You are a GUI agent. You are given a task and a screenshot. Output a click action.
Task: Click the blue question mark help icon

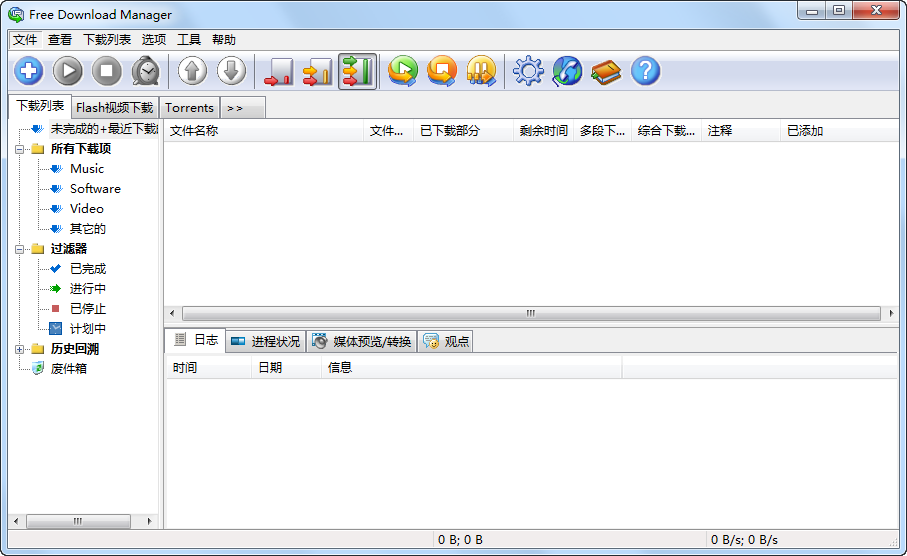[x=646, y=72]
